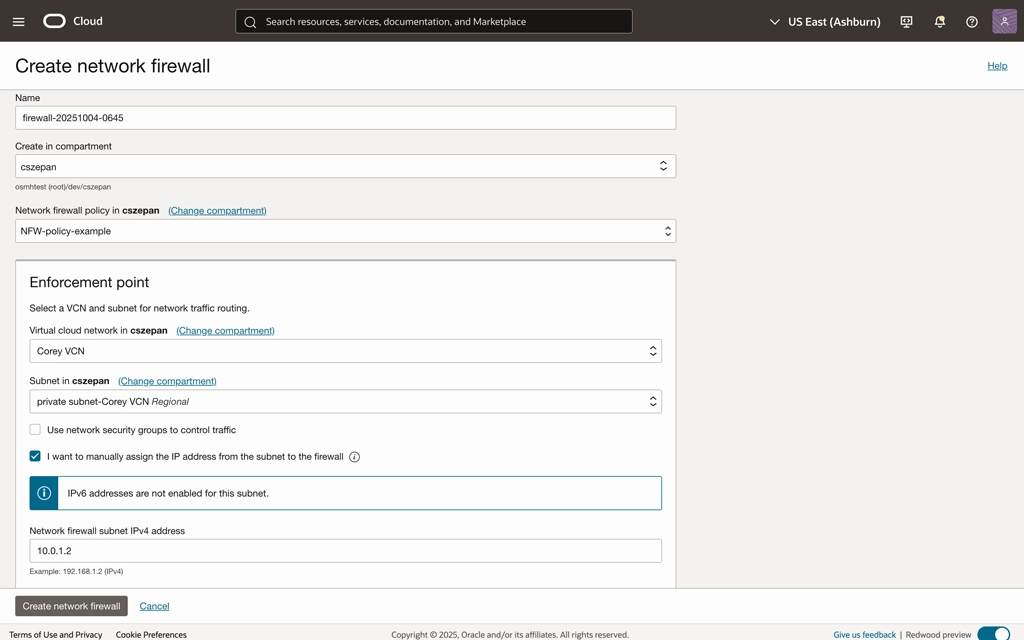The image size is (1024, 640).
Task: Open the US East (Ashburn) region menu
Action: click(824, 21)
